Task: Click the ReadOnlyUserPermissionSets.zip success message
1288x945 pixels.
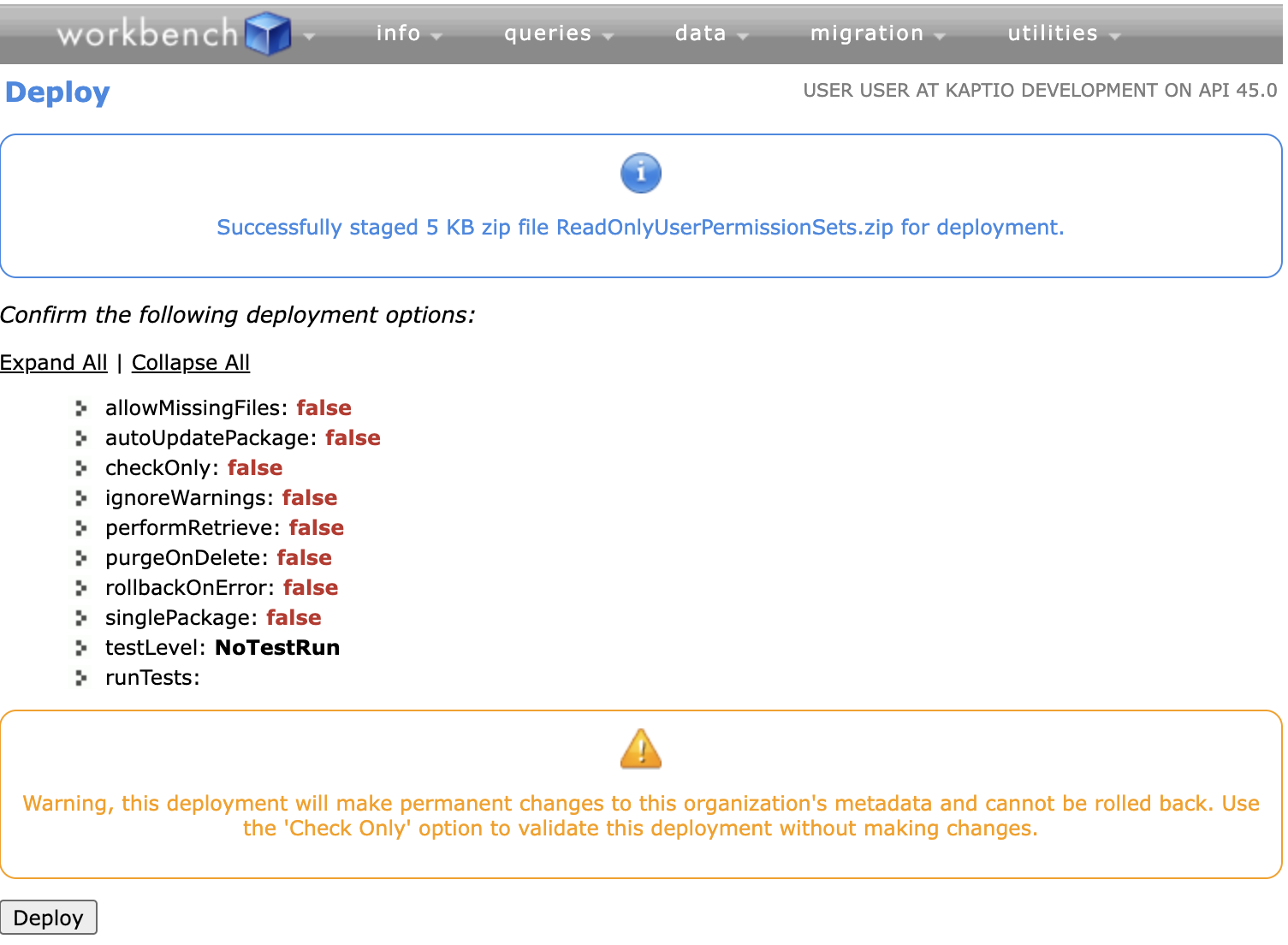Action: click(x=640, y=228)
